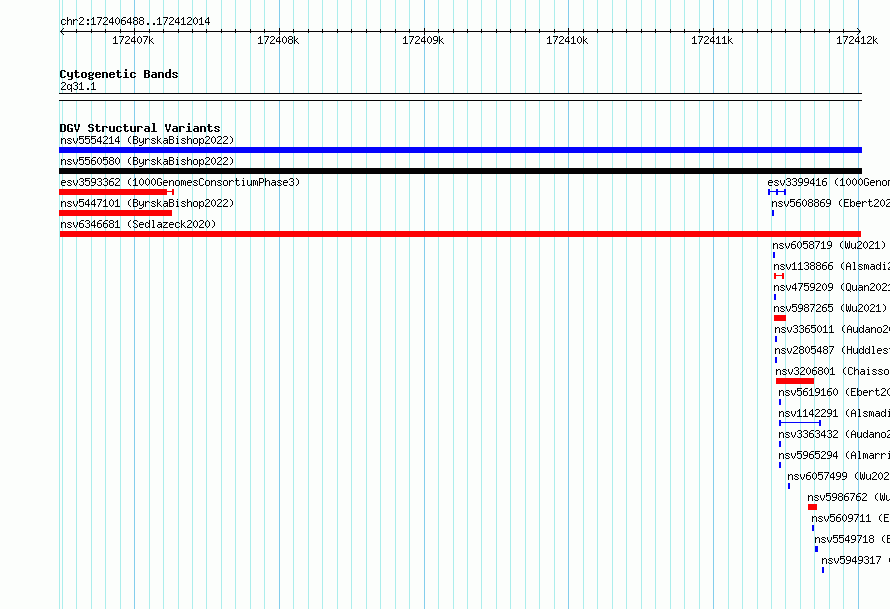890x609 pixels.
Task: Click the 2q31.1 band label
Action: 78,87
